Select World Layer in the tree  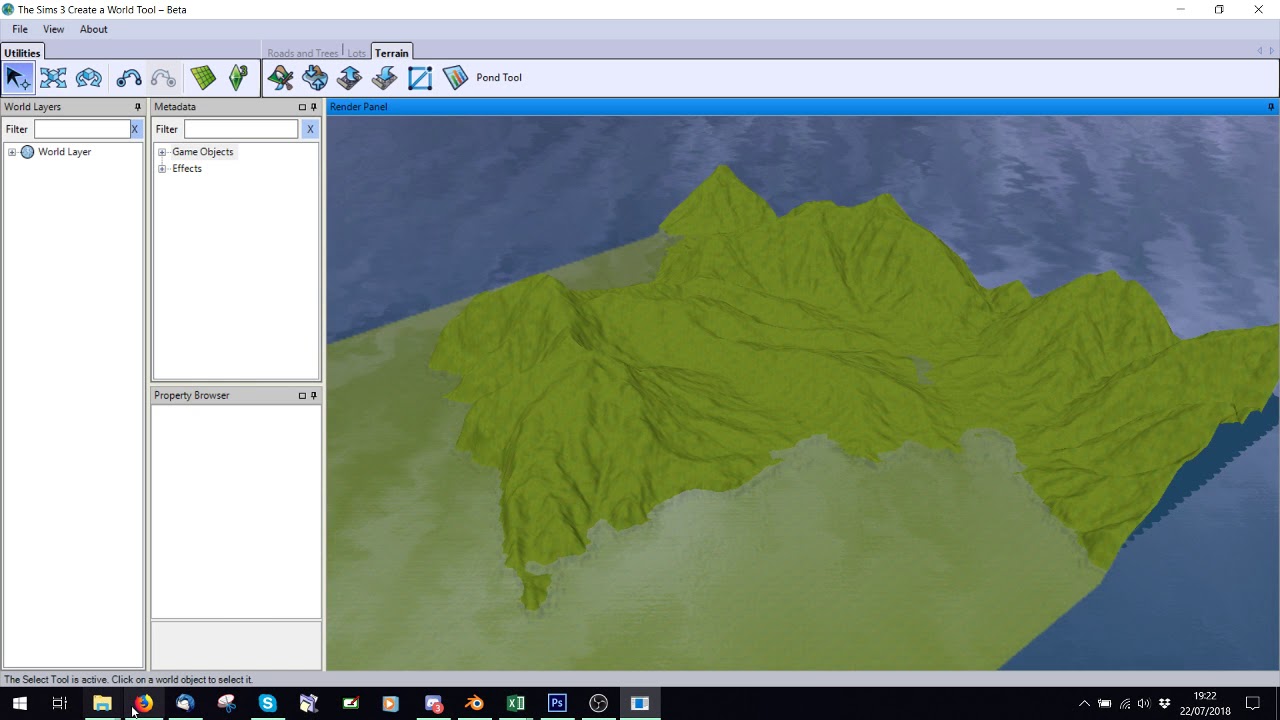coord(64,152)
